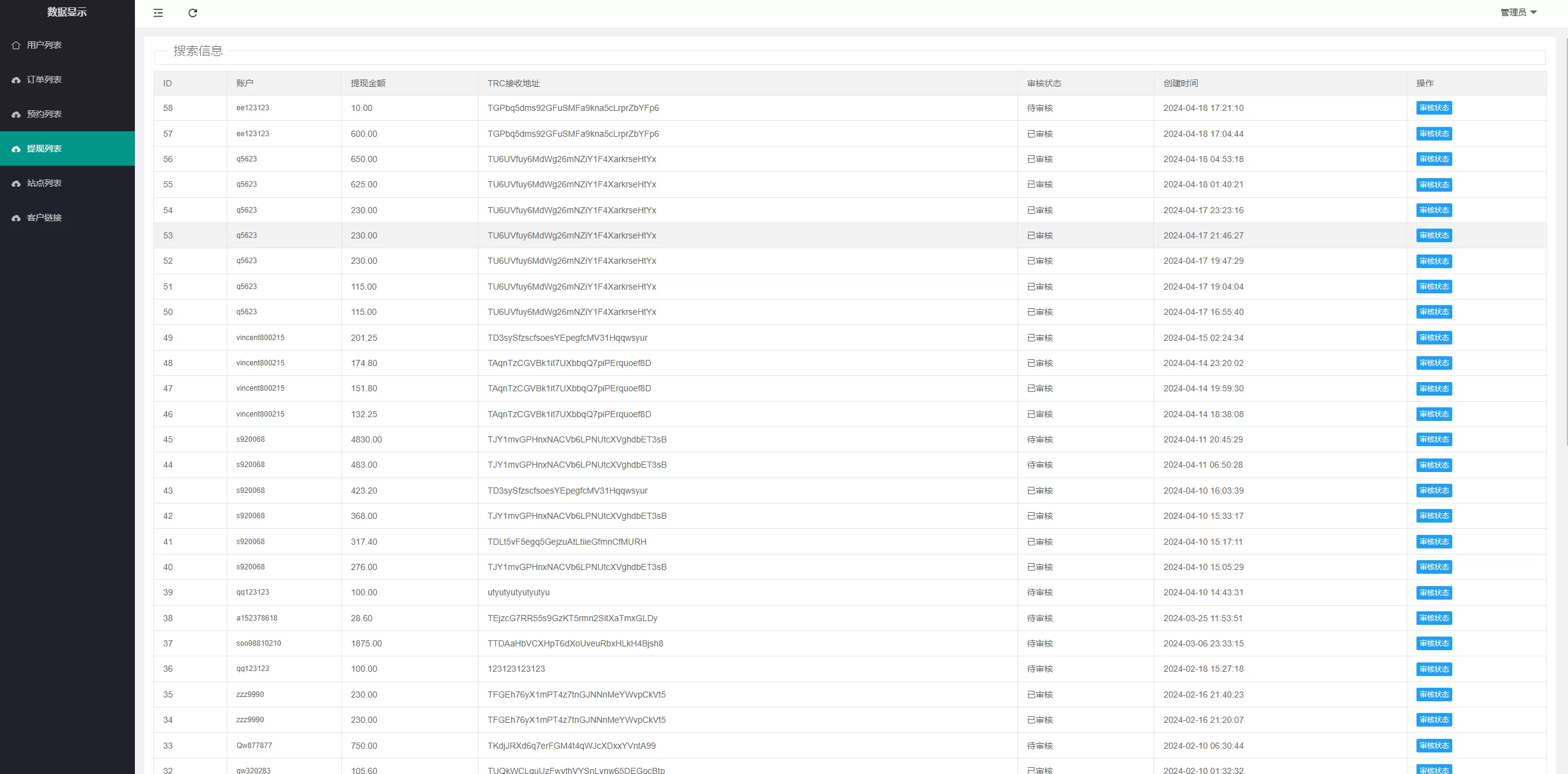This screenshot has height=774, width=1568.
Task: Click account zzz9990 in row 35
Action: tap(250, 695)
